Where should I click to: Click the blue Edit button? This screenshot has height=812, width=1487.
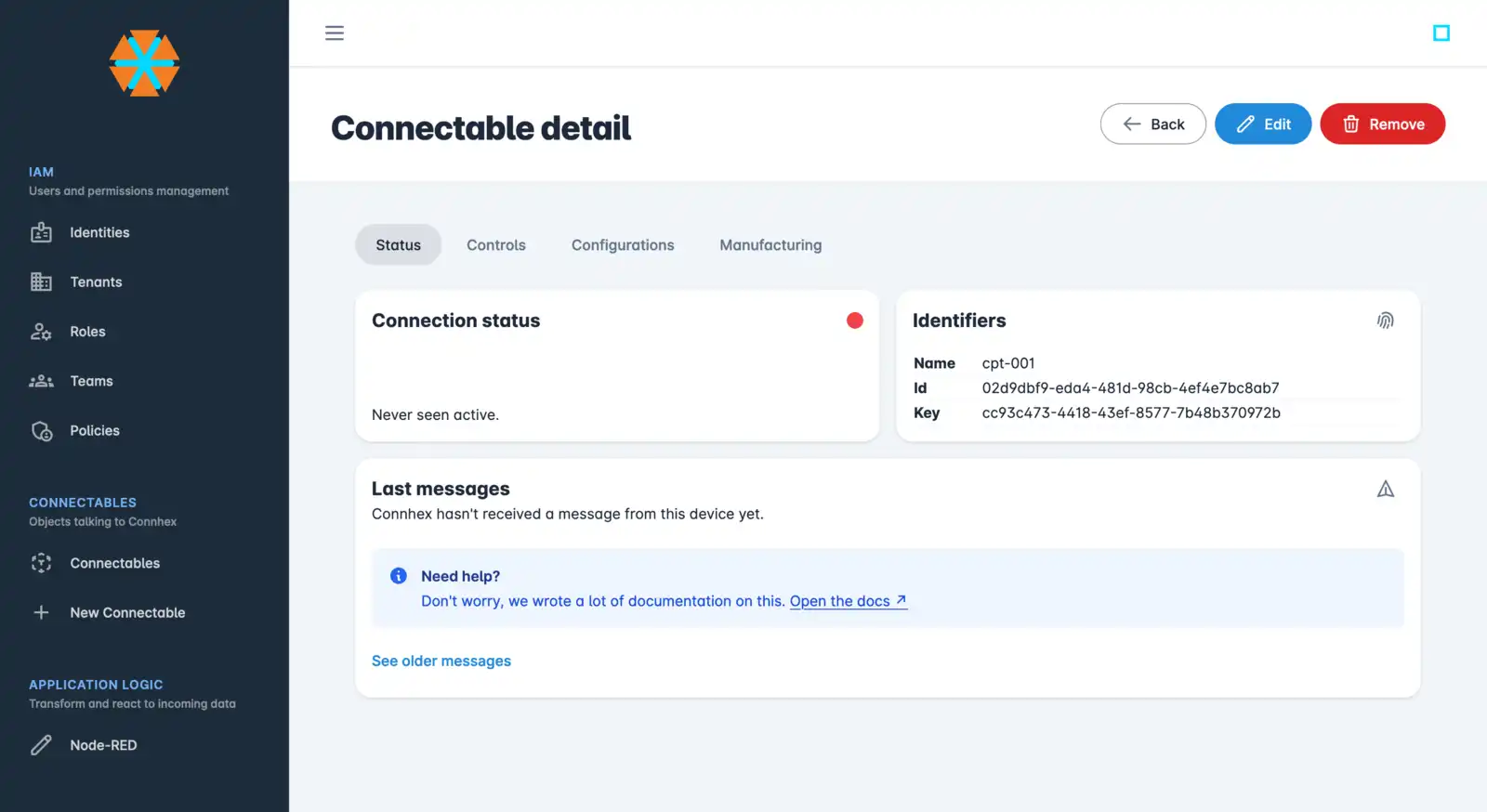coord(1263,124)
